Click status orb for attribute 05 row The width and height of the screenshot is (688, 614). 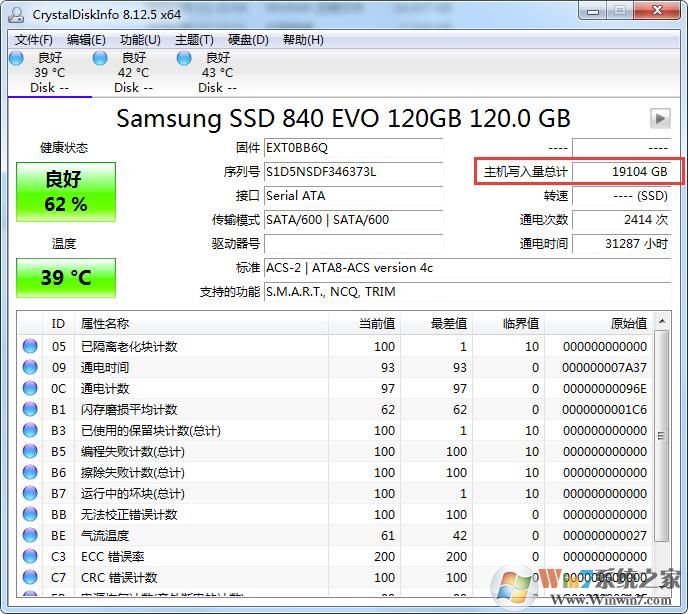(30, 346)
